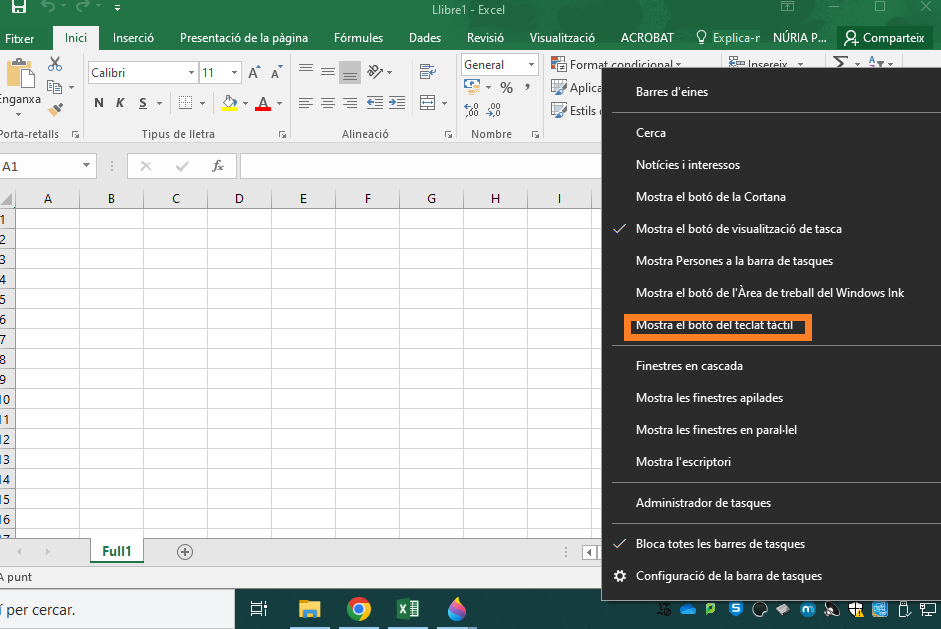941x629 pixels.
Task: Select Mostra el botó del teclat tàctil
Action: point(714,326)
